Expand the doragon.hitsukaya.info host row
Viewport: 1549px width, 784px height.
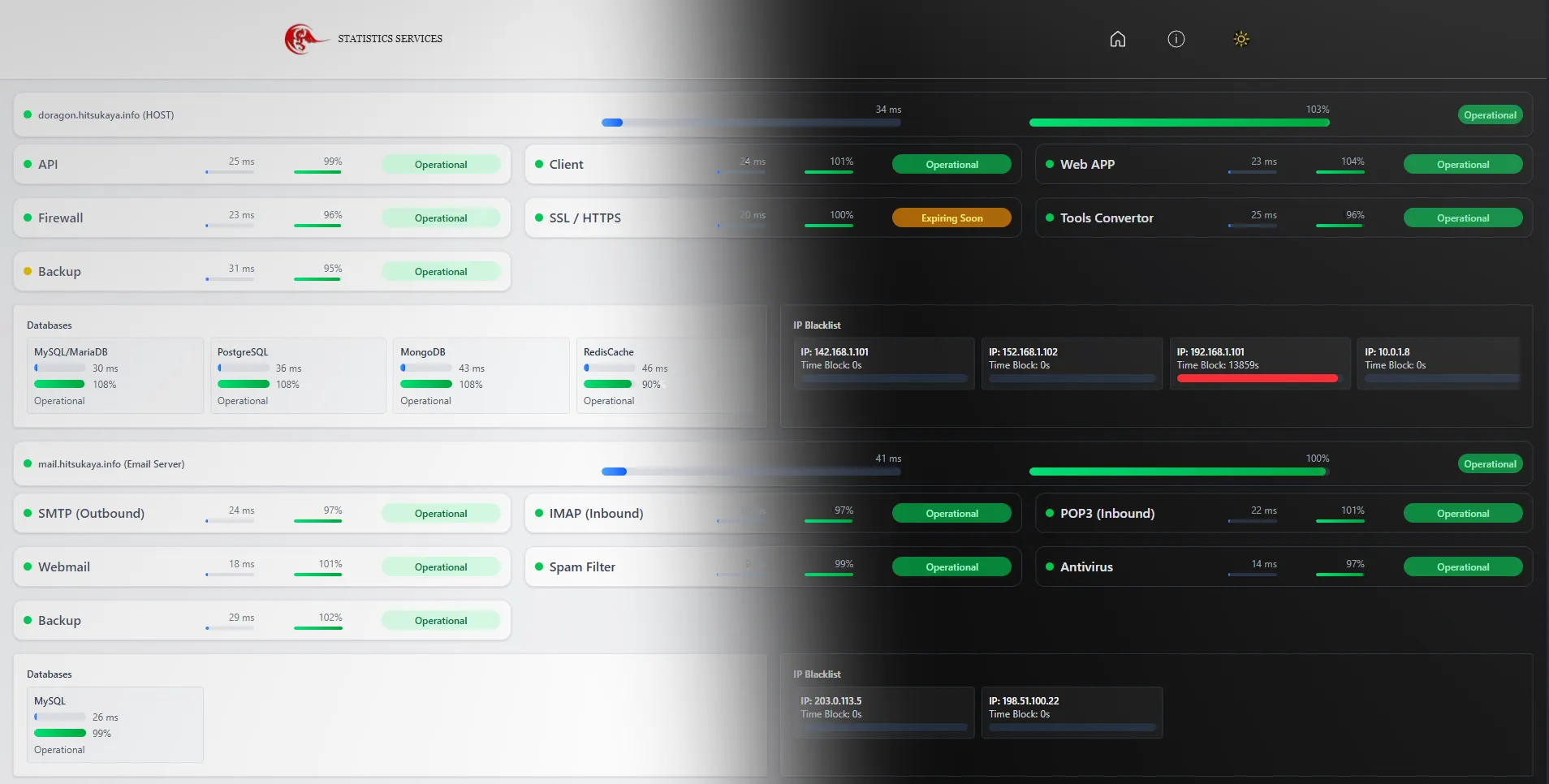point(106,115)
